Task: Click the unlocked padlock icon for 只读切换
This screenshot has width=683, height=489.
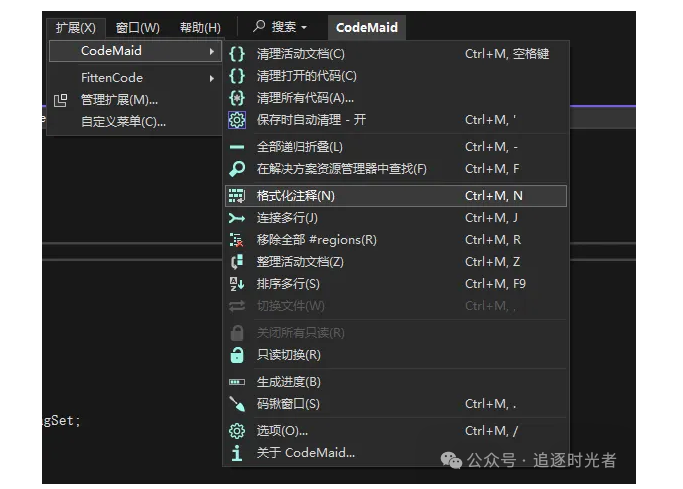Action: (x=237, y=355)
